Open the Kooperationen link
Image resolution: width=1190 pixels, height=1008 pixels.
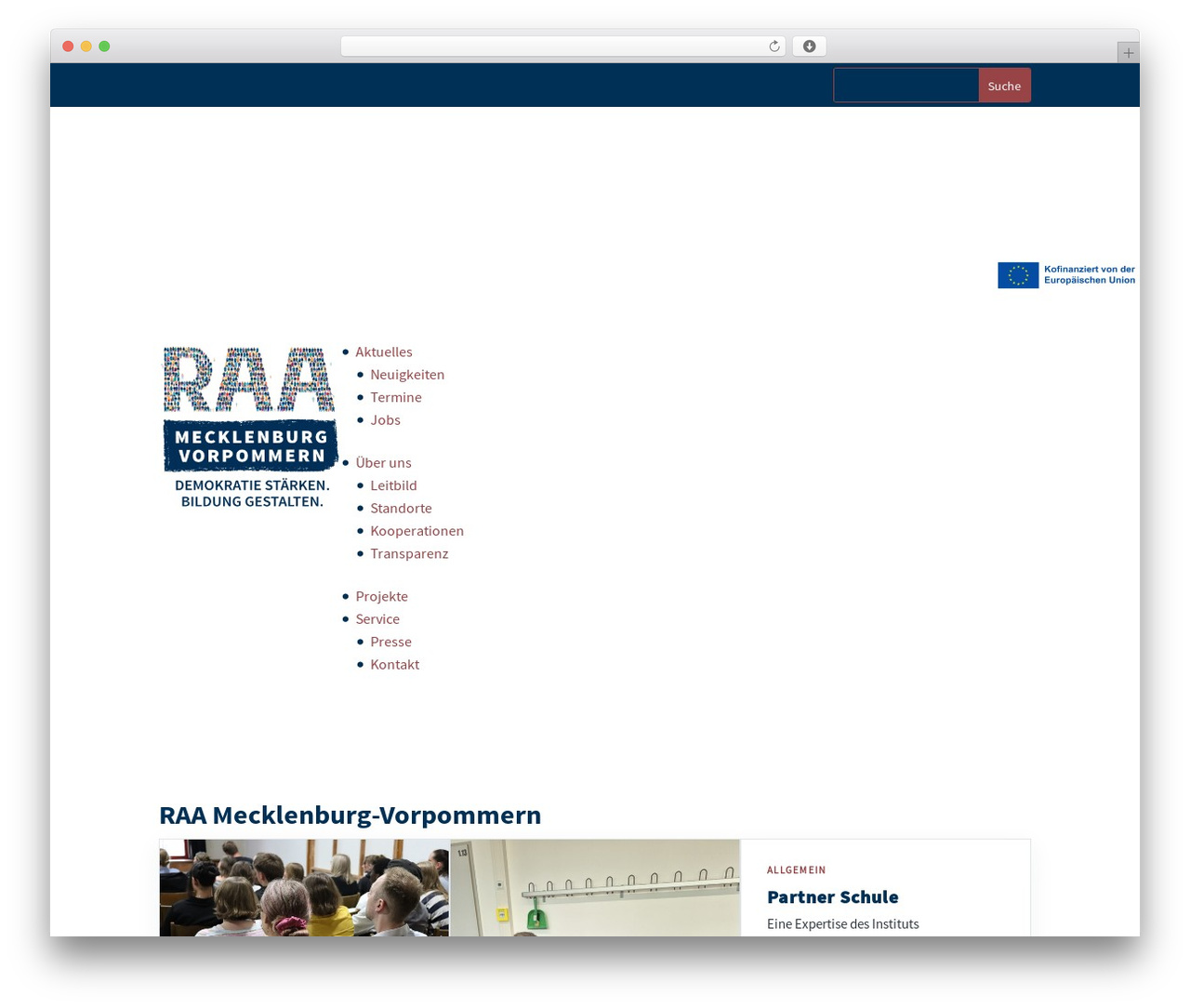pos(416,531)
